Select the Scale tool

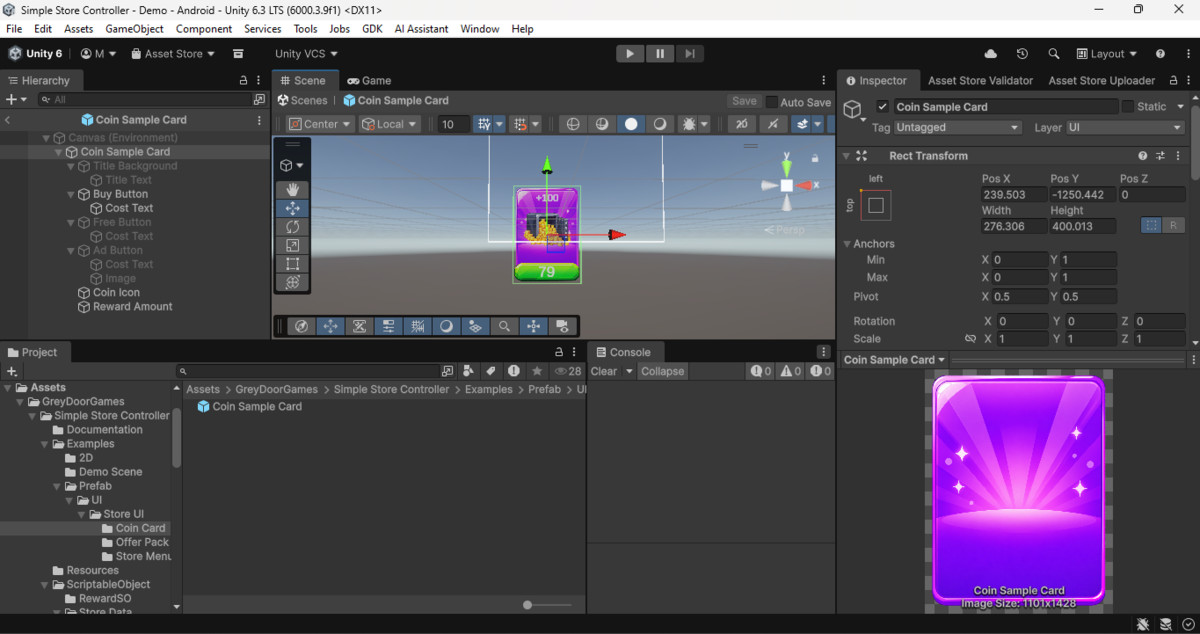pos(292,246)
